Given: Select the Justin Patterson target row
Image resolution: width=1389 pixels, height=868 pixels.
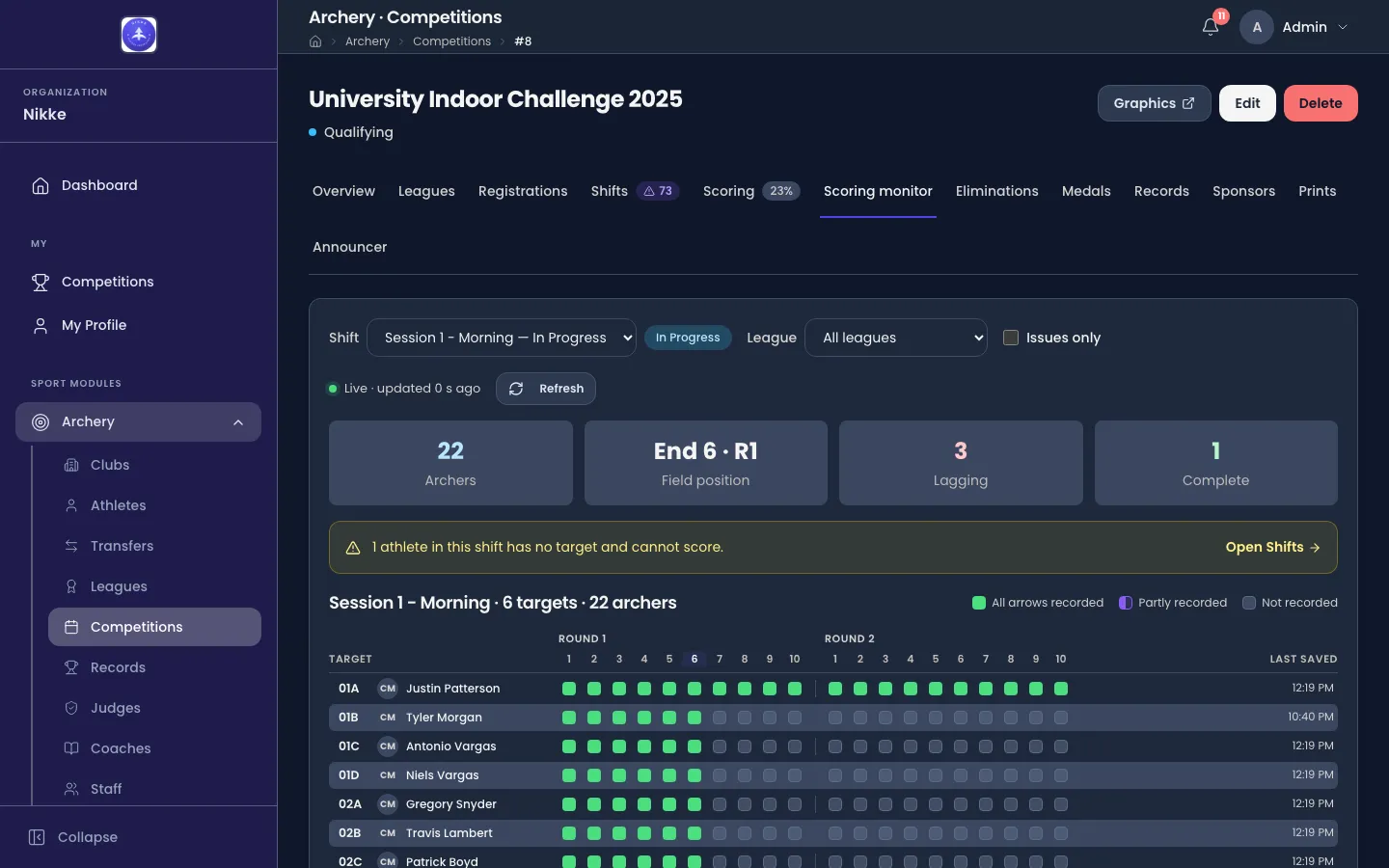Looking at the screenshot, I should click(x=833, y=689).
